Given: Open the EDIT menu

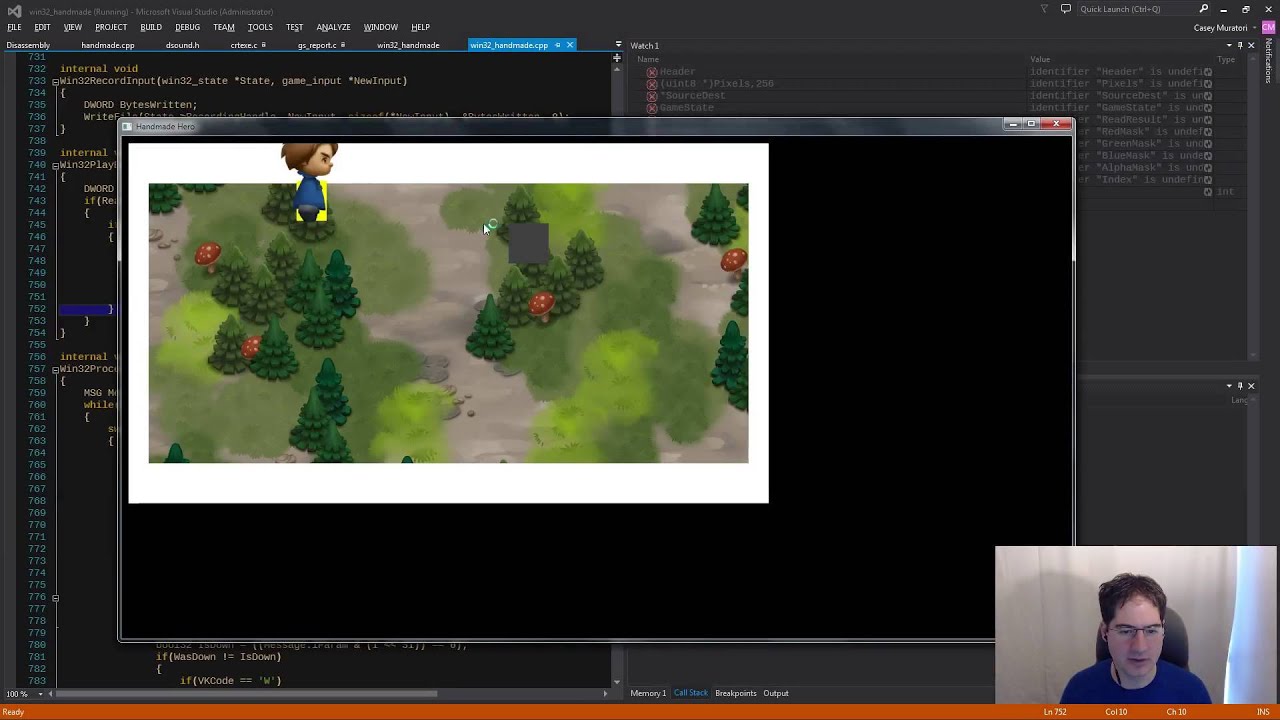Looking at the screenshot, I should tap(42, 27).
